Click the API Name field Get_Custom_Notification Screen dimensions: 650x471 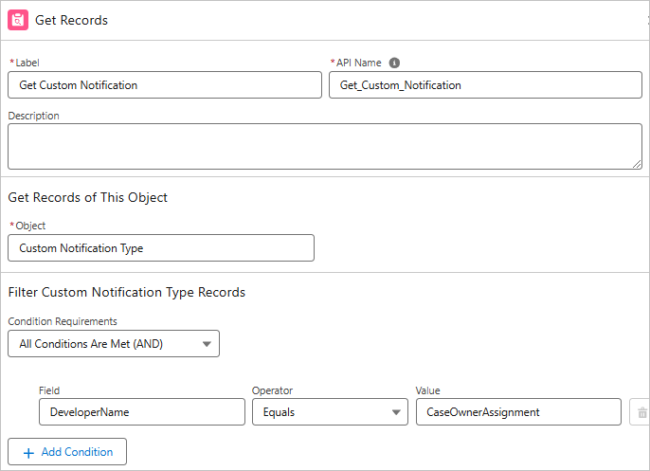click(485, 85)
